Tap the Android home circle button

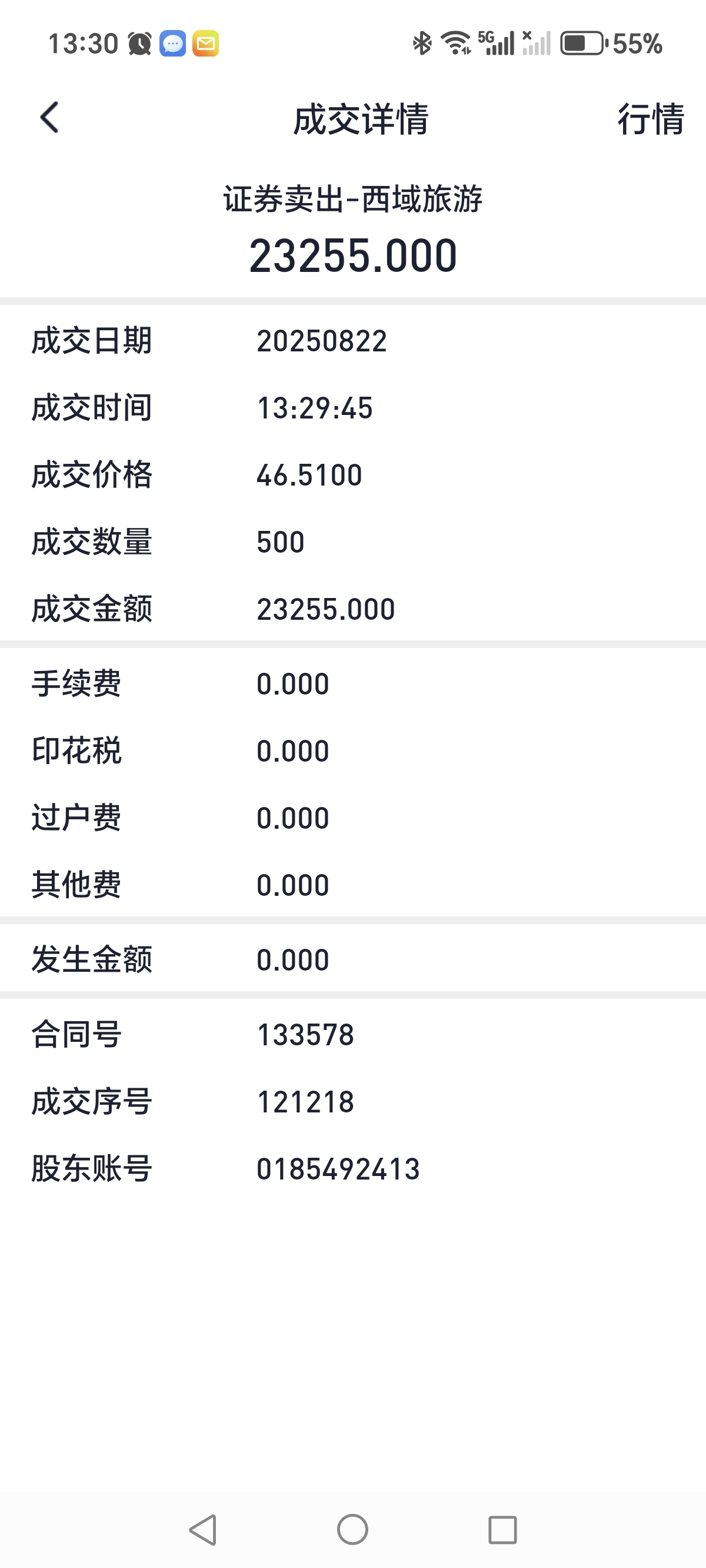[352, 1529]
